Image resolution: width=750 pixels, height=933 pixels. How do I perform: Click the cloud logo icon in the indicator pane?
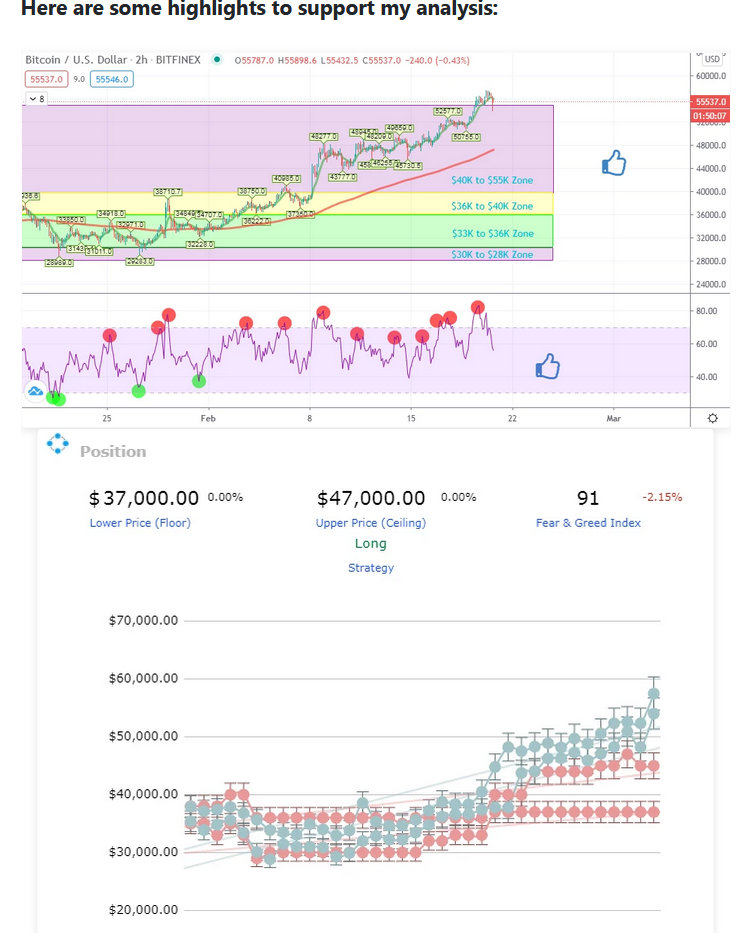(35, 391)
